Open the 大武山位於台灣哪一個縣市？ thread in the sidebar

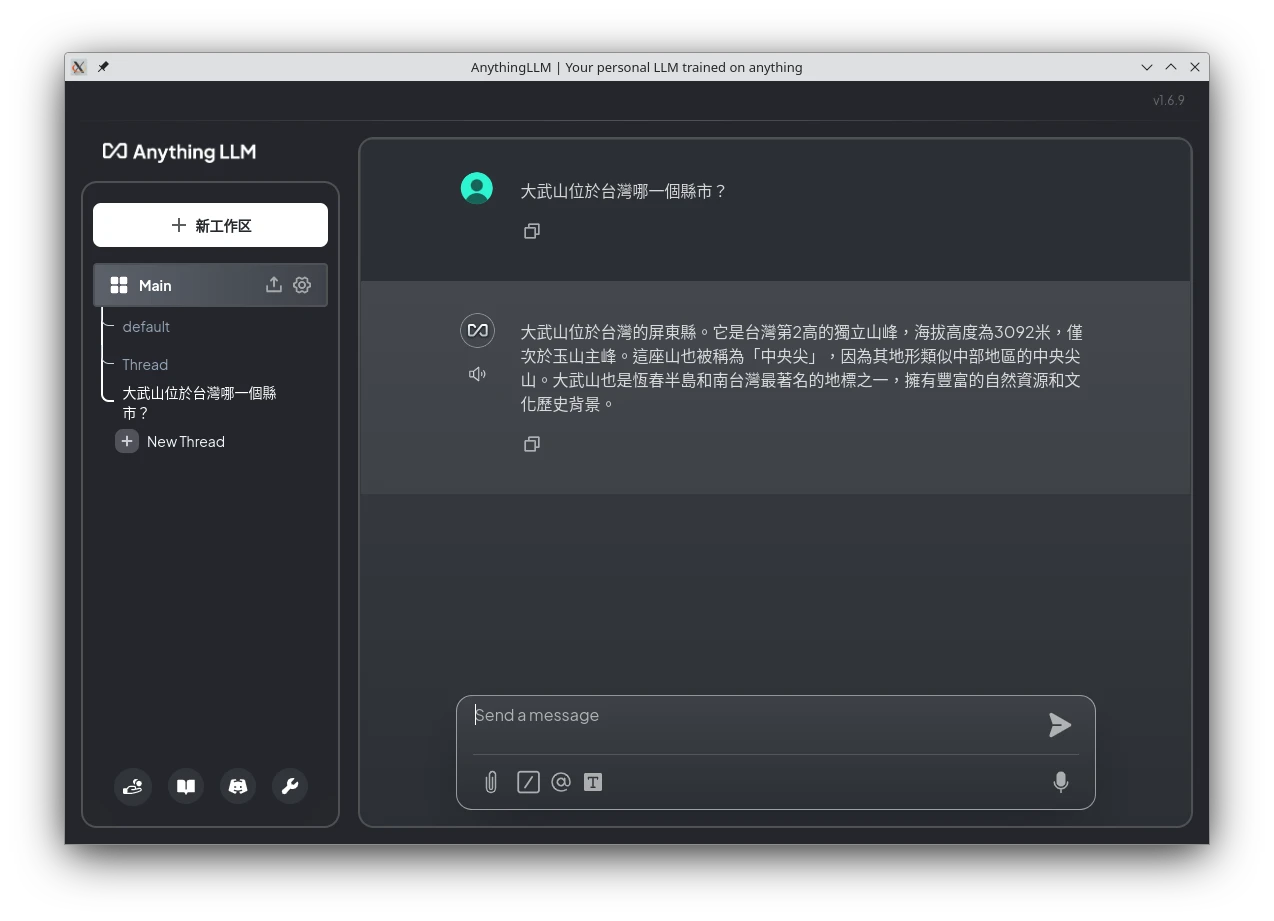pos(199,403)
